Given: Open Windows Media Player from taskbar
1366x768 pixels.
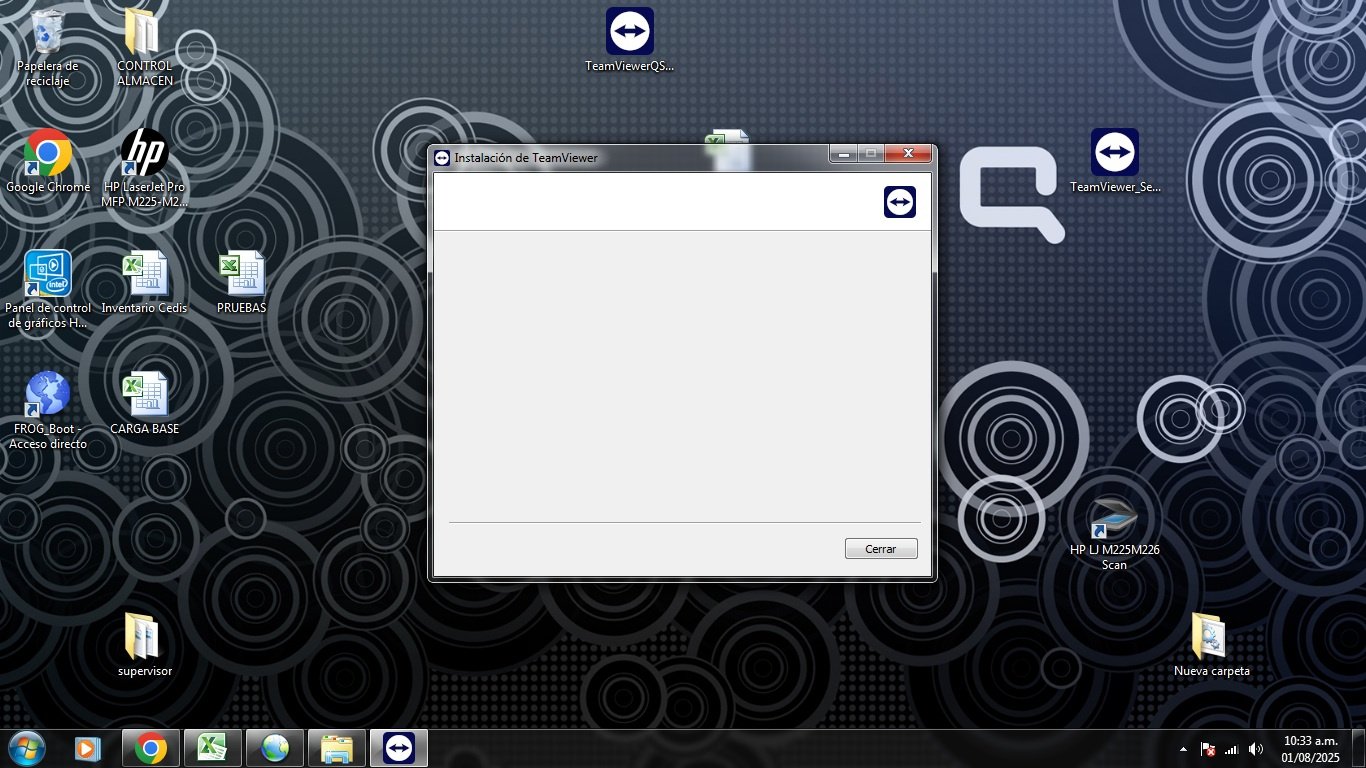Looking at the screenshot, I should pos(88,748).
